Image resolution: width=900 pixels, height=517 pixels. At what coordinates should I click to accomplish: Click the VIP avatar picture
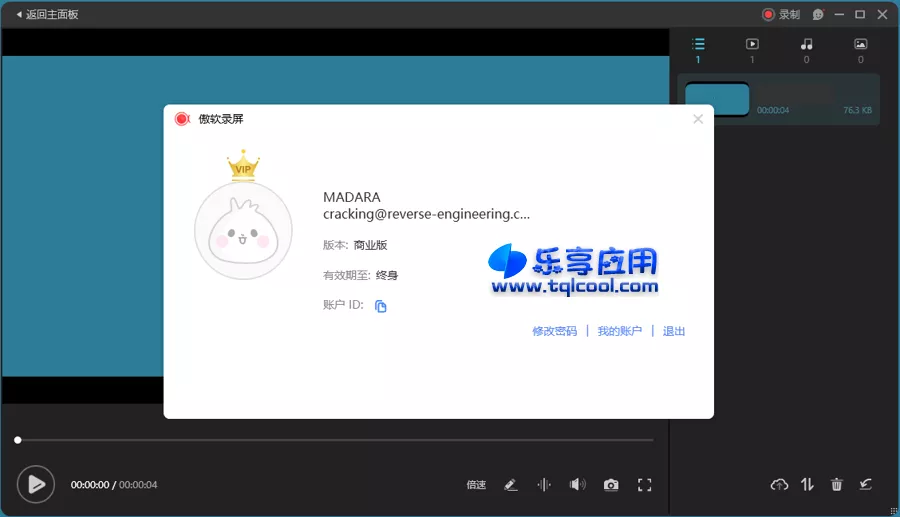(x=243, y=231)
